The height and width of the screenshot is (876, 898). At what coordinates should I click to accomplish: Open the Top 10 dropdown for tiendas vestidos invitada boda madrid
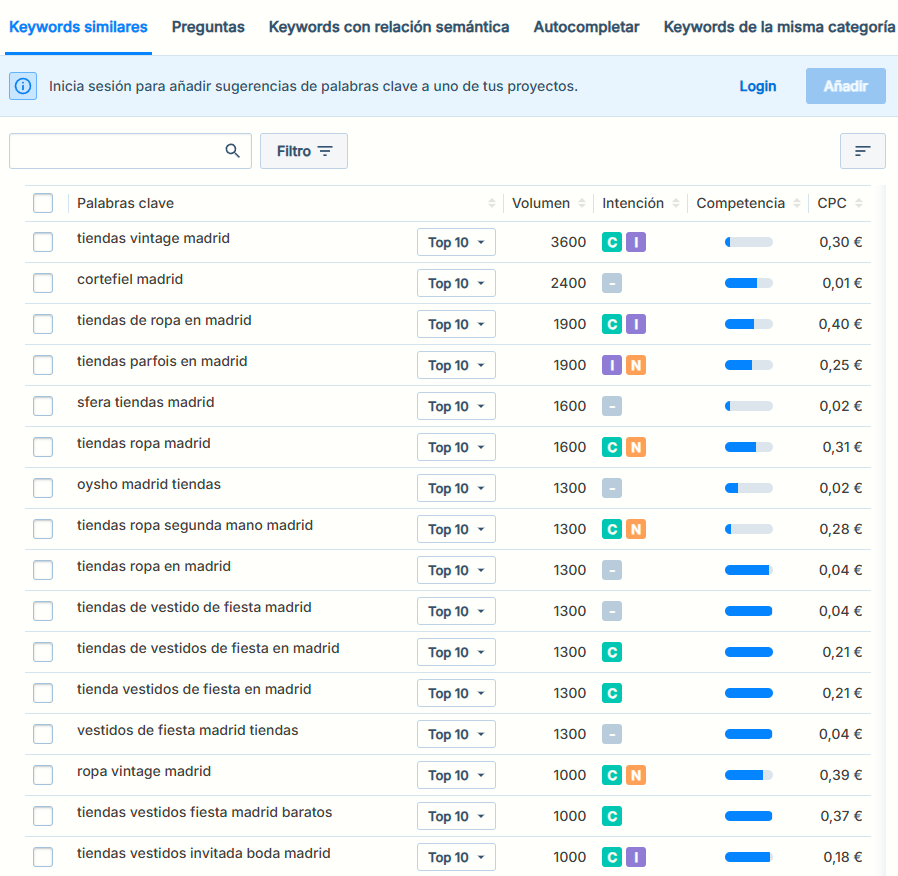point(456,858)
